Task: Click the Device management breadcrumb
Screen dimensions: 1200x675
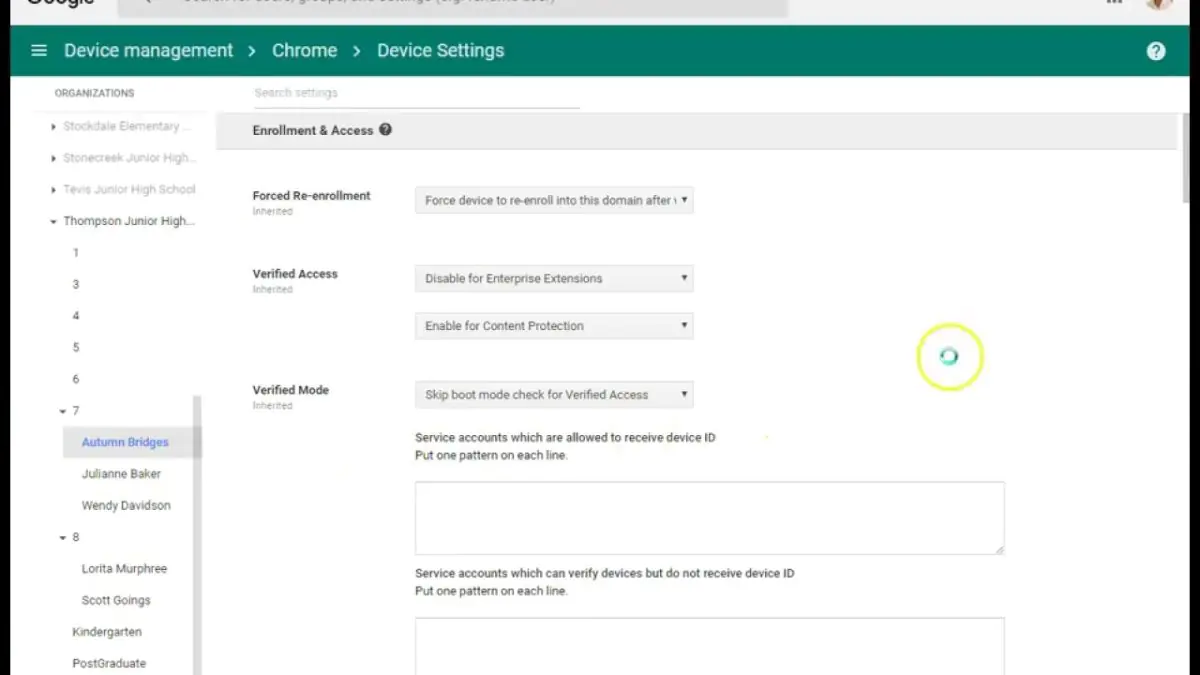Action: pyautogui.click(x=148, y=50)
